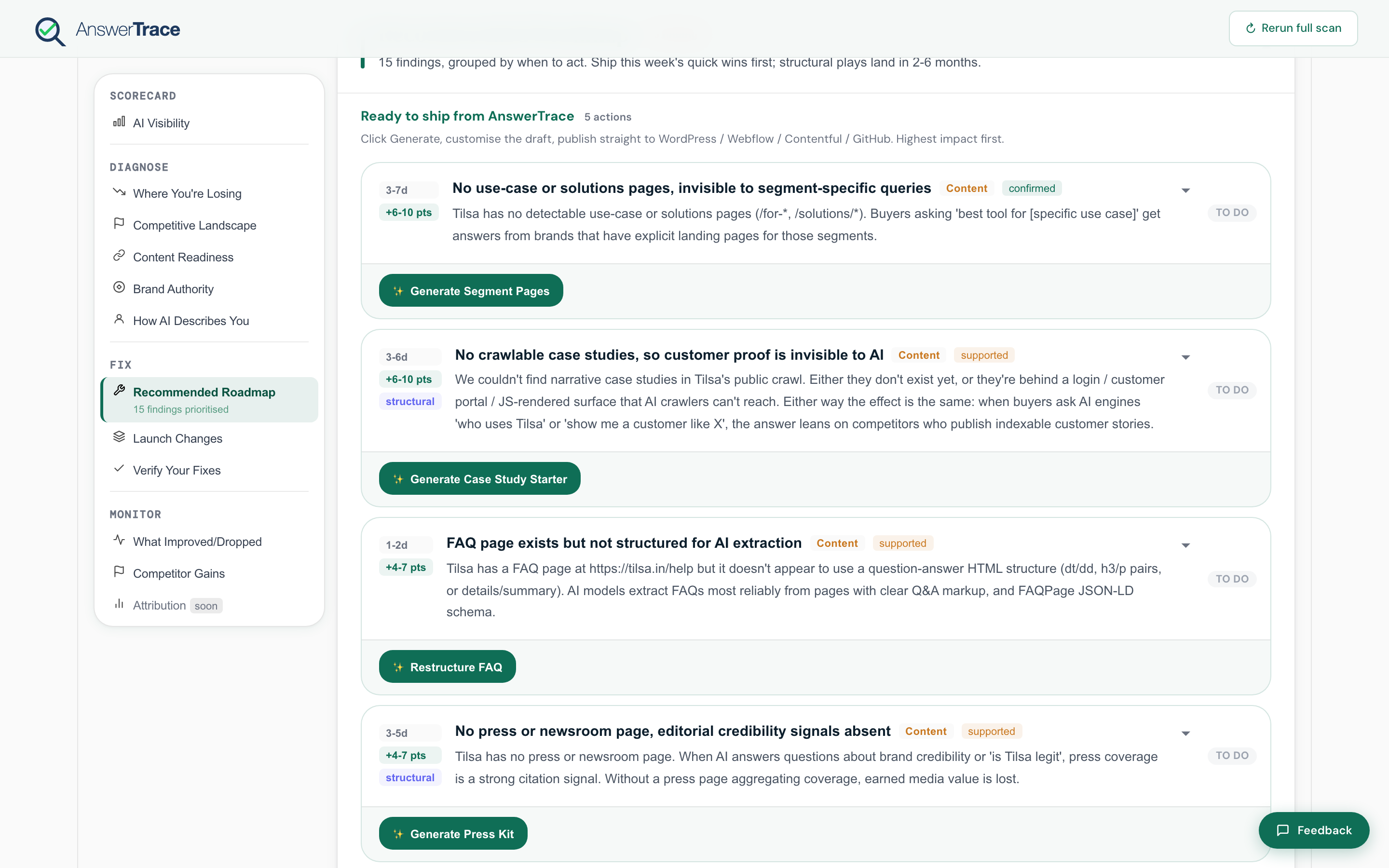Go to Competitive Landscape

coord(209,225)
